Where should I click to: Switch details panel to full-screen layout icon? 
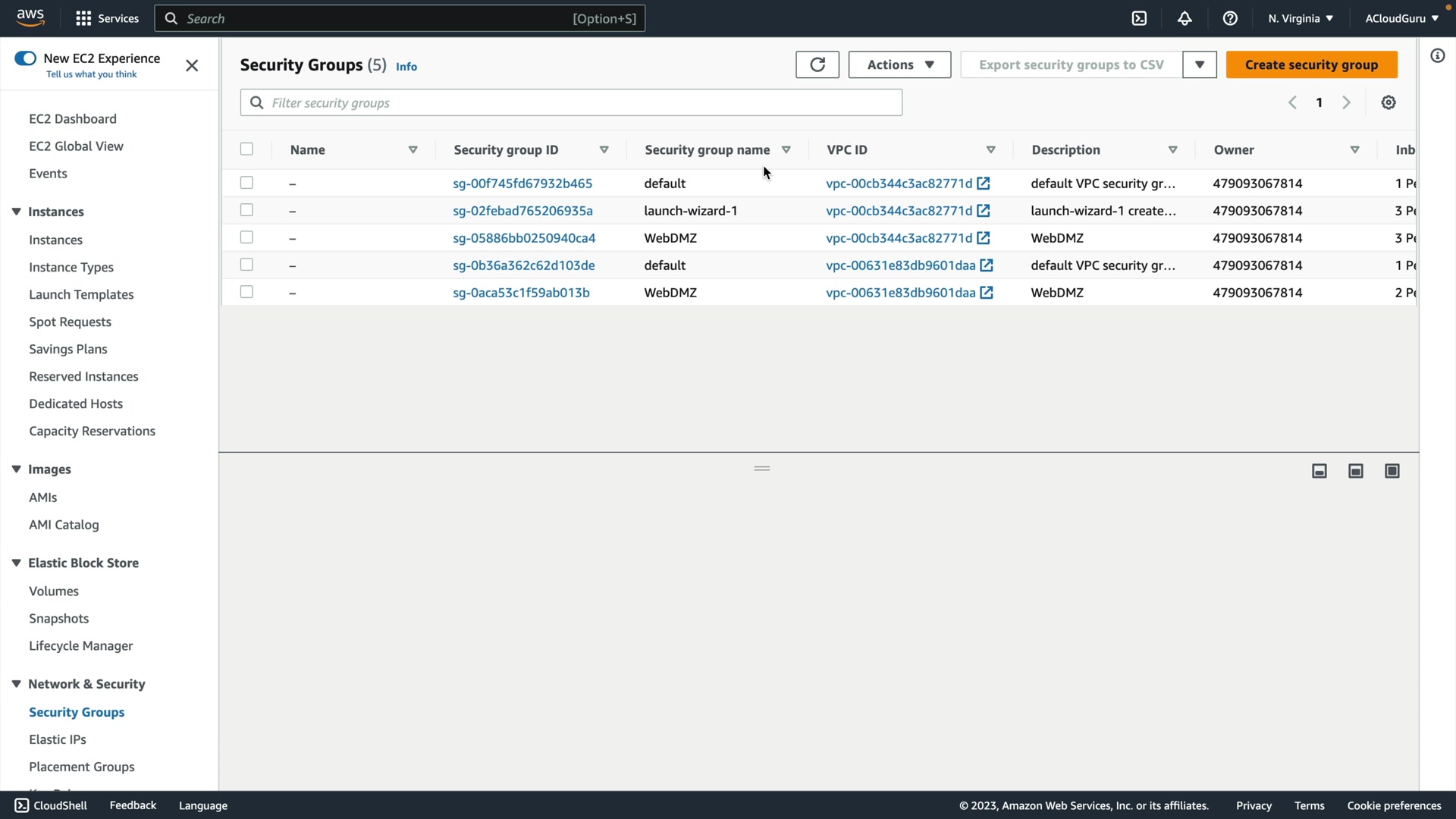1392,471
